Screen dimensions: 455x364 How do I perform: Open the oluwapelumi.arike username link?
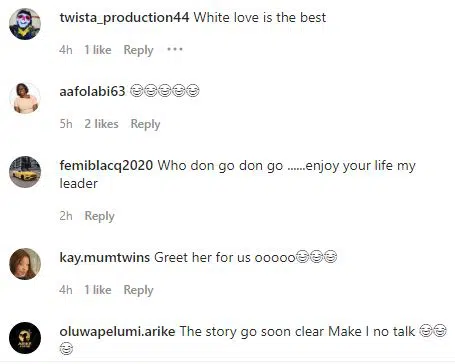[117, 332]
